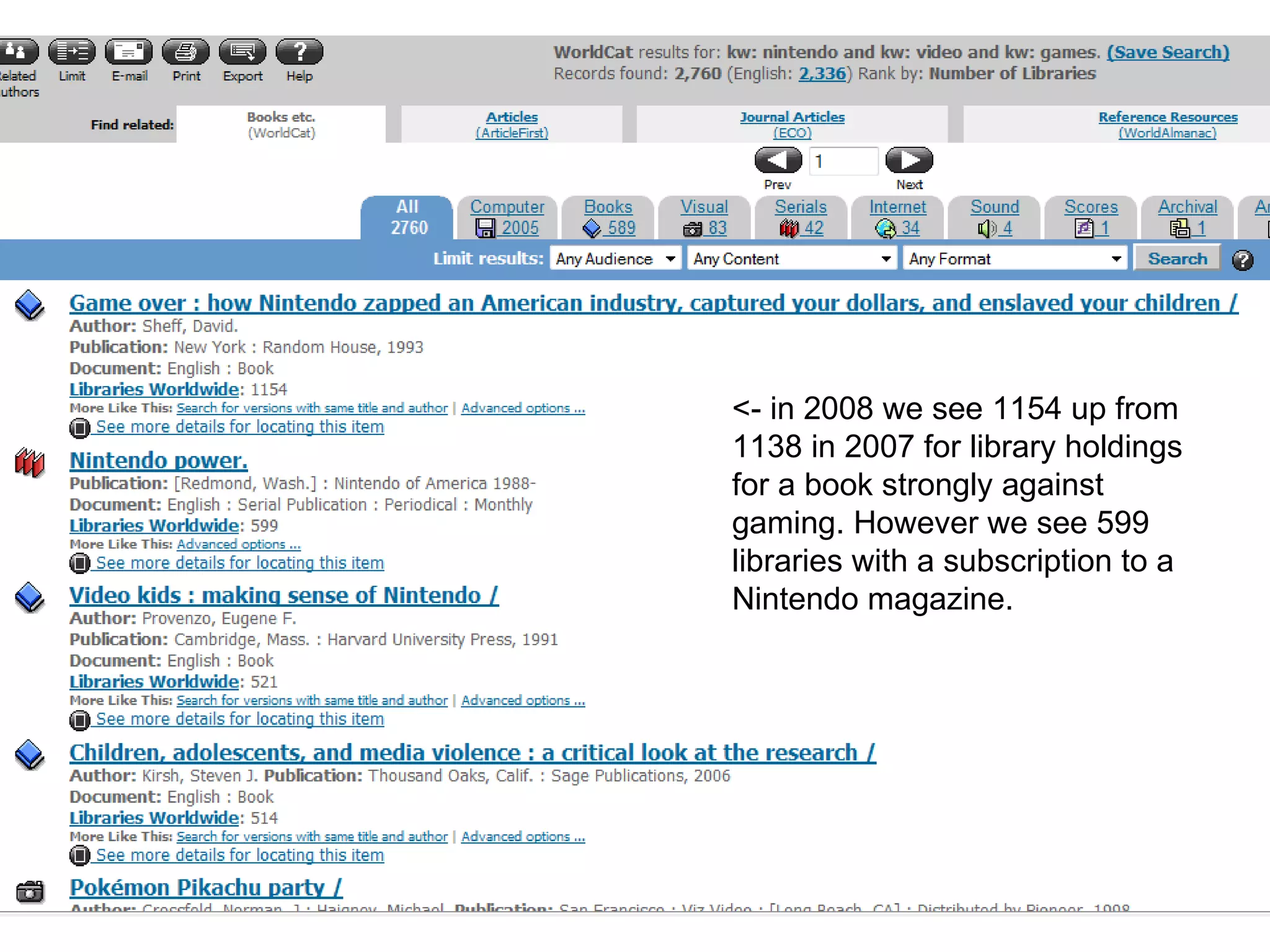Image resolution: width=1270 pixels, height=952 pixels.
Task: Switch to the Serials 42 tab
Action: 801,218
